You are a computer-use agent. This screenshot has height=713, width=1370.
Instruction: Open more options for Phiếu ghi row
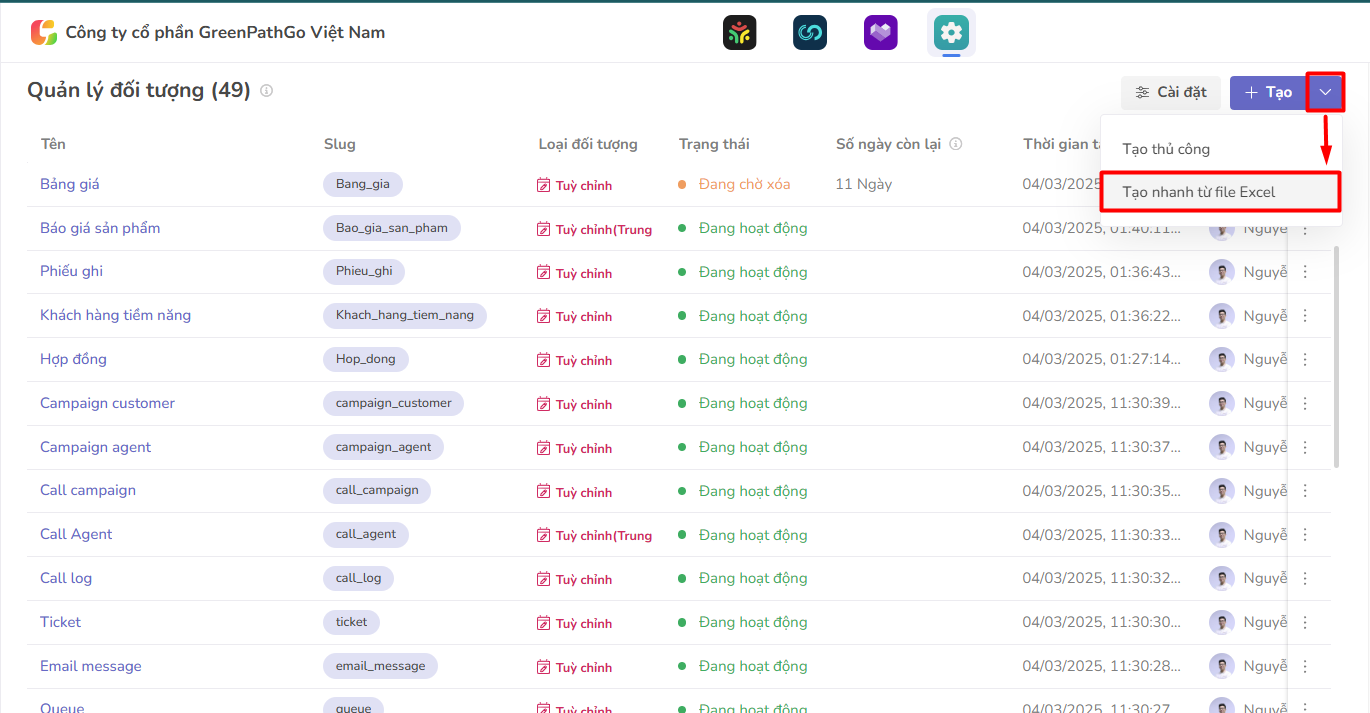(1305, 272)
